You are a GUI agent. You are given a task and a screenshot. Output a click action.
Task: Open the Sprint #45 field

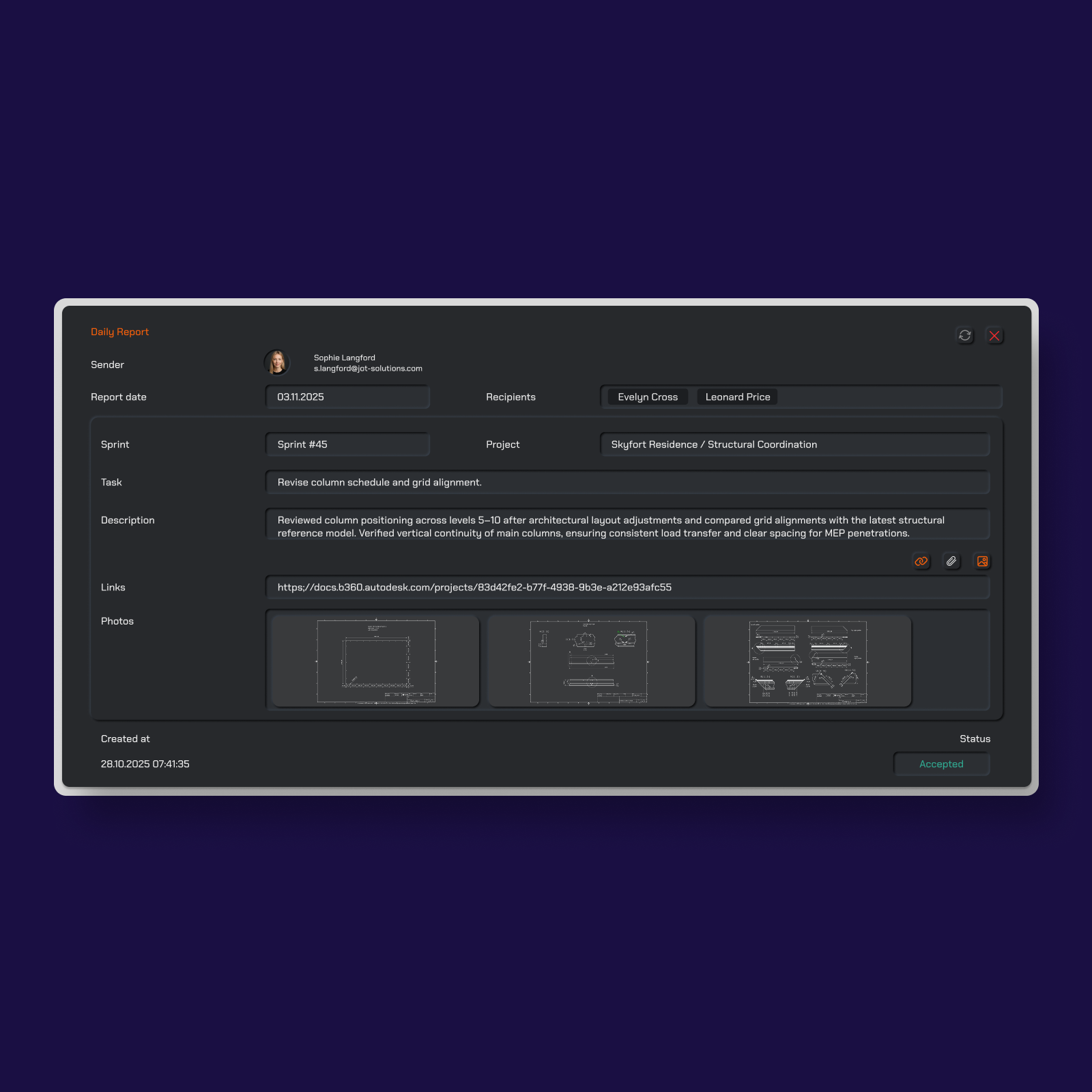point(347,444)
